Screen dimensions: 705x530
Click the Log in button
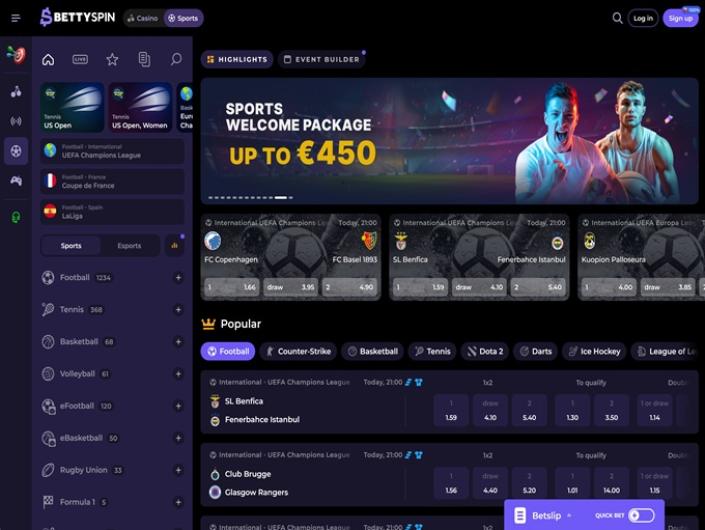pyautogui.click(x=643, y=18)
